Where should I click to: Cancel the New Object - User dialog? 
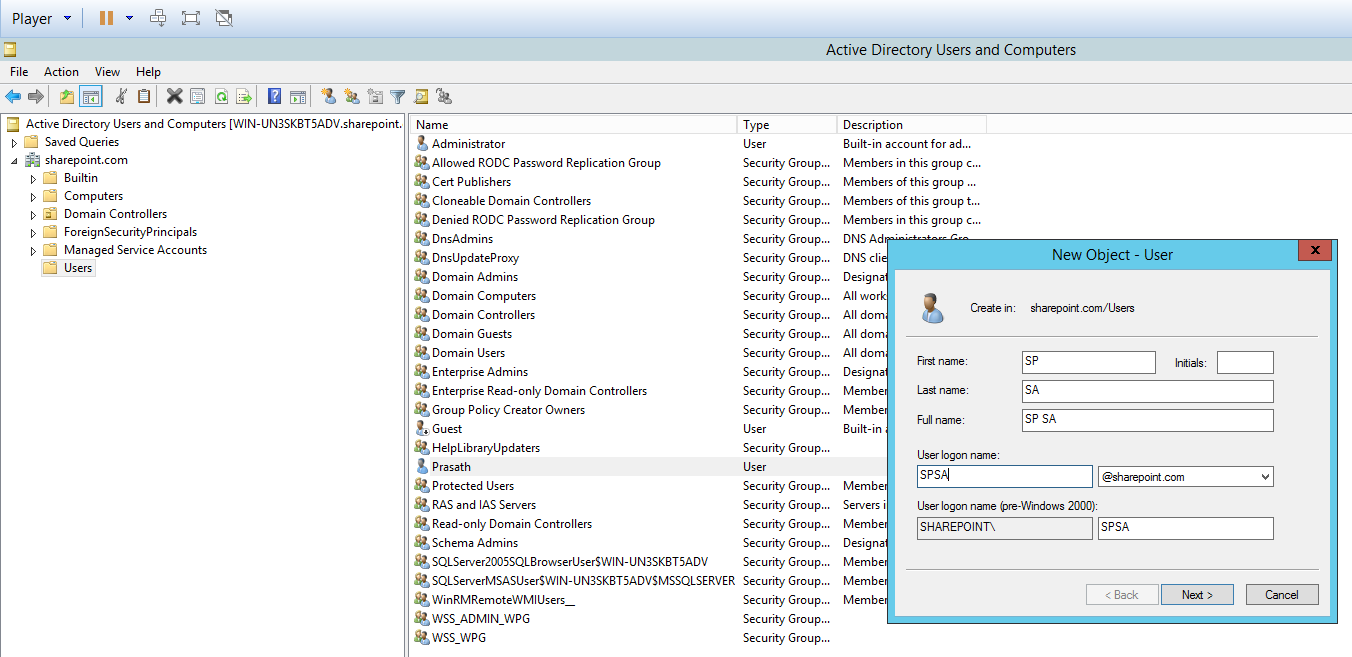point(1281,595)
